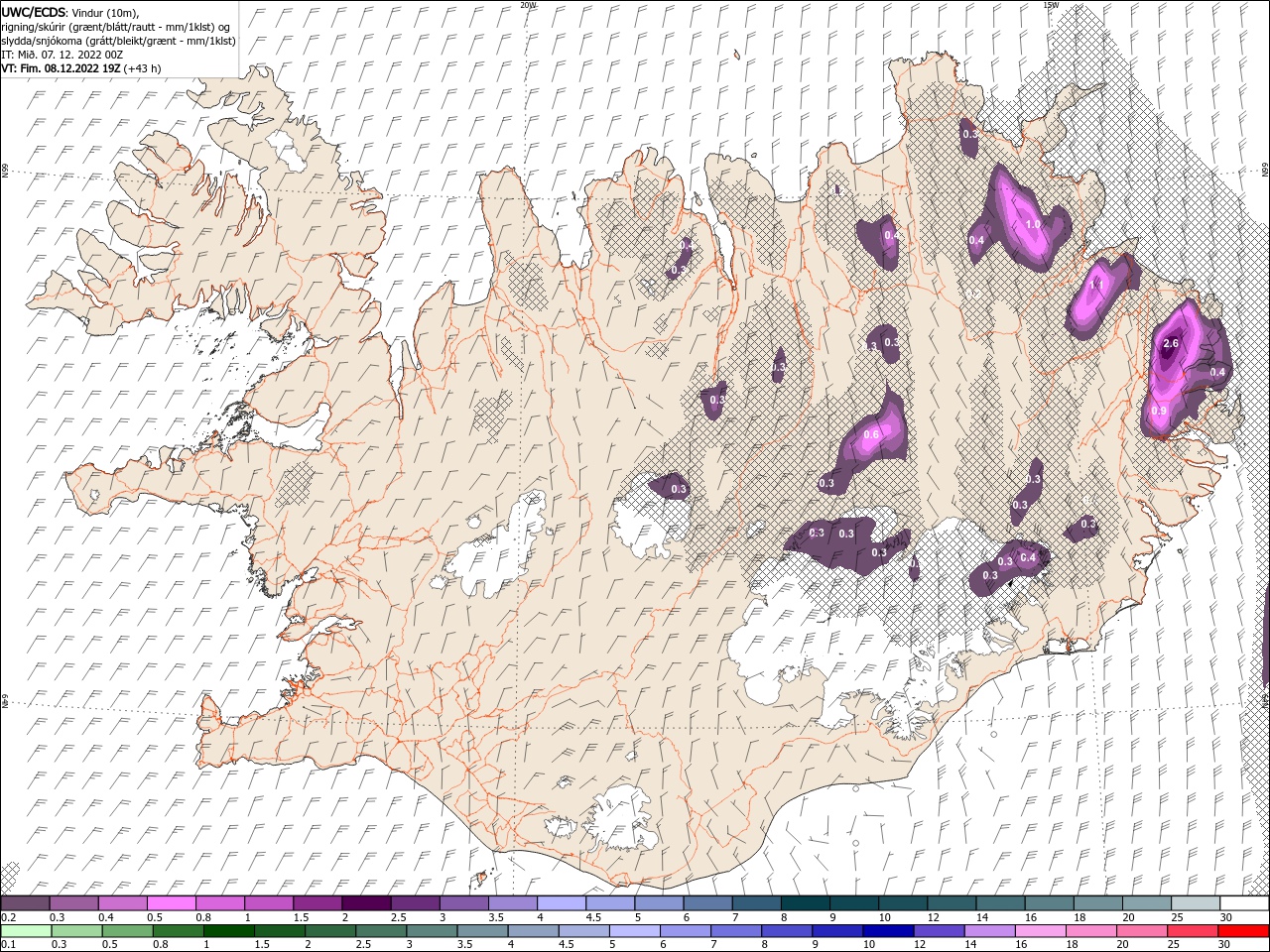Click the 1.1 precipitation value label
This screenshot has height=952, width=1270.
(x=1096, y=285)
